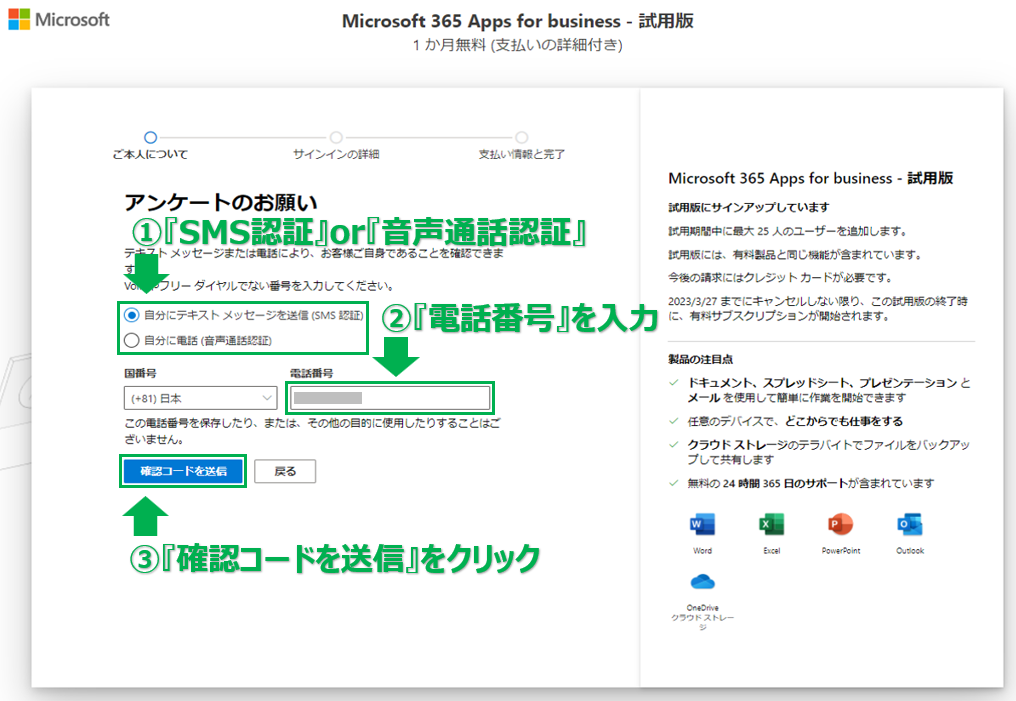Click the 試用版にサインアップしています text
1016x701 pixels.
pos(748,207)
